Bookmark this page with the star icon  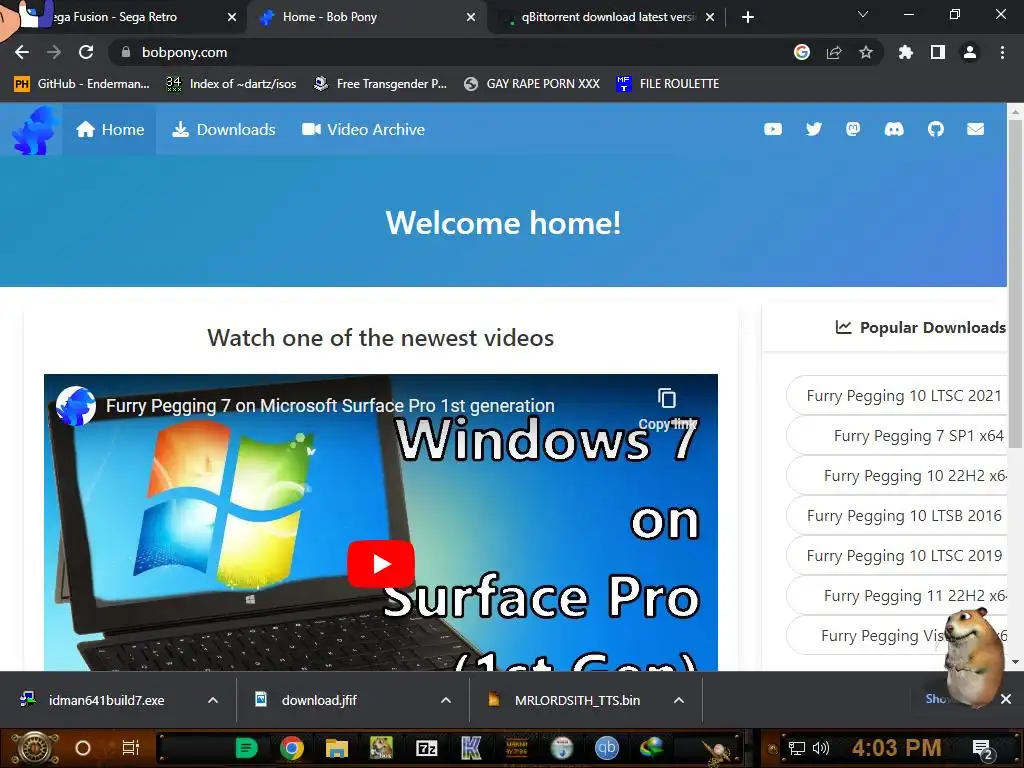pyautogui.click(x=866, y=52)
